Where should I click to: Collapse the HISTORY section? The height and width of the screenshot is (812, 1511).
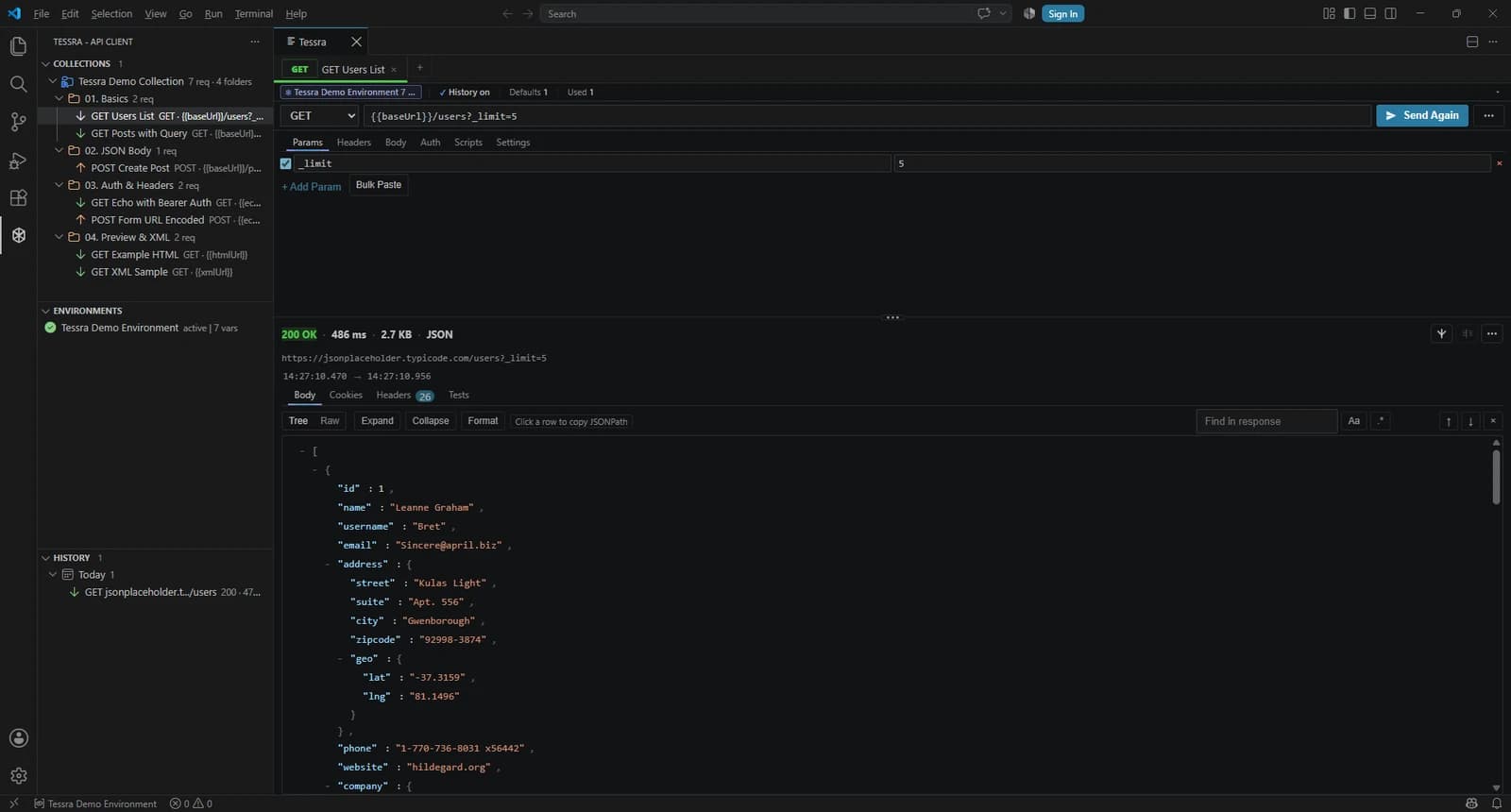point(45,558)
